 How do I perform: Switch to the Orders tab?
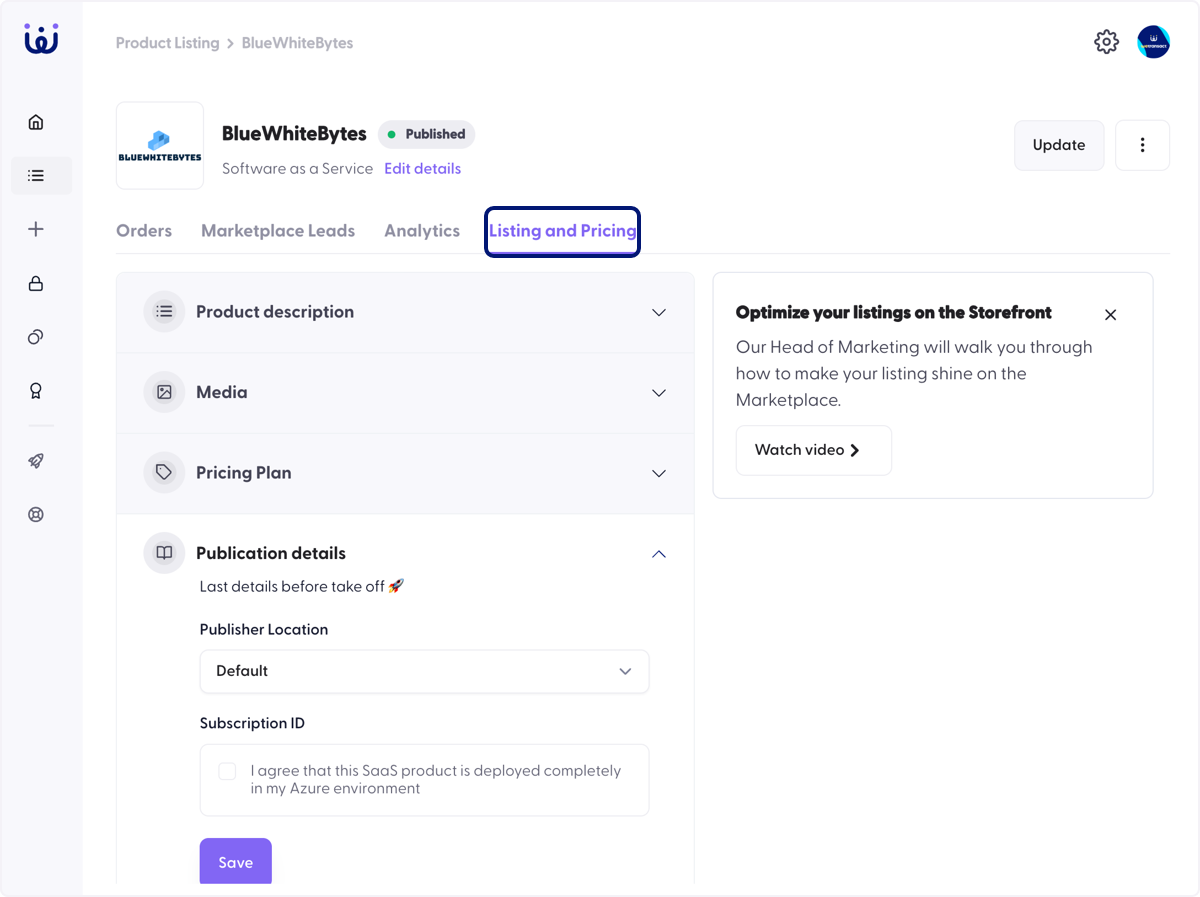144,231
